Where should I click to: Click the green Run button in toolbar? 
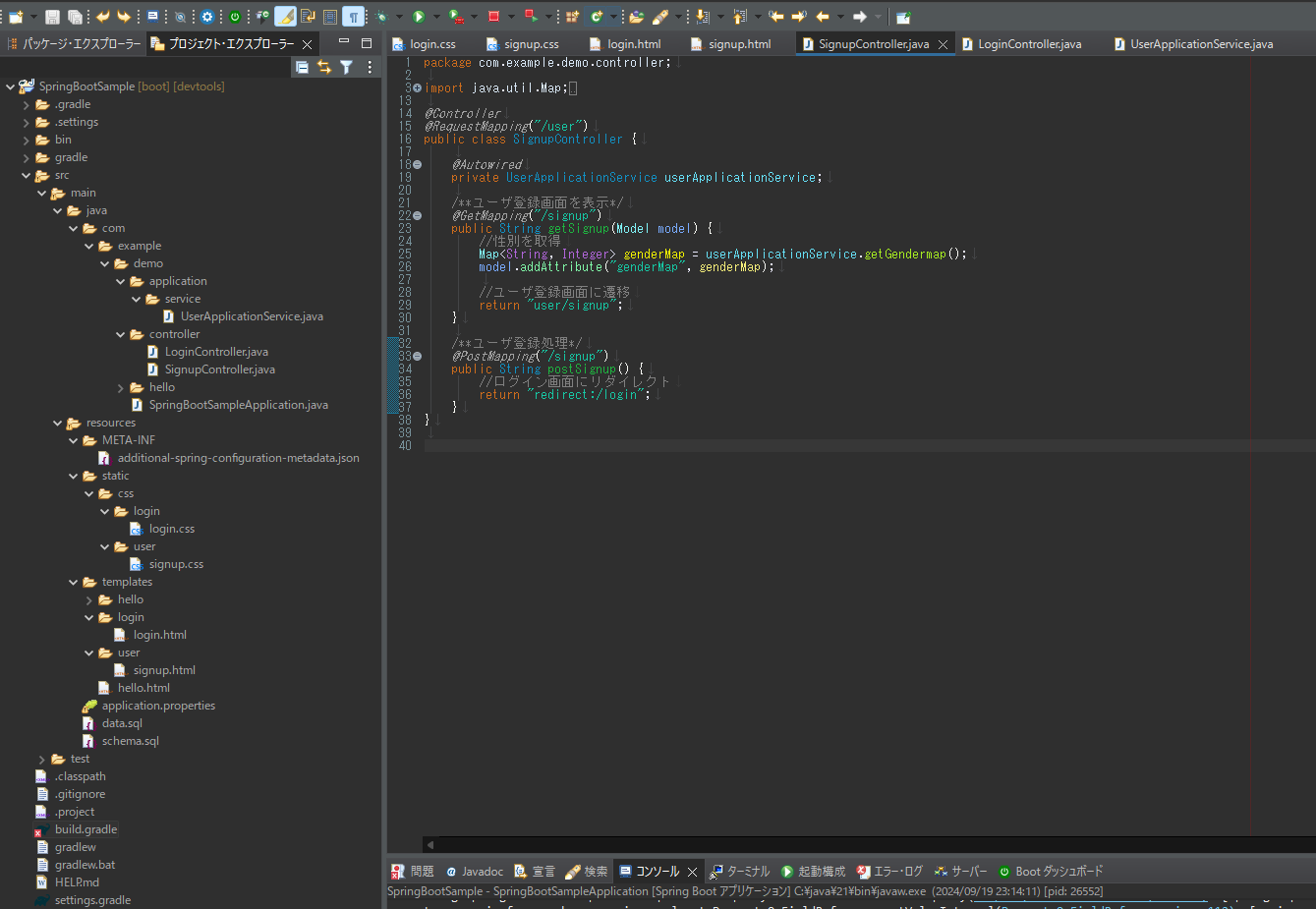(419, 16)
